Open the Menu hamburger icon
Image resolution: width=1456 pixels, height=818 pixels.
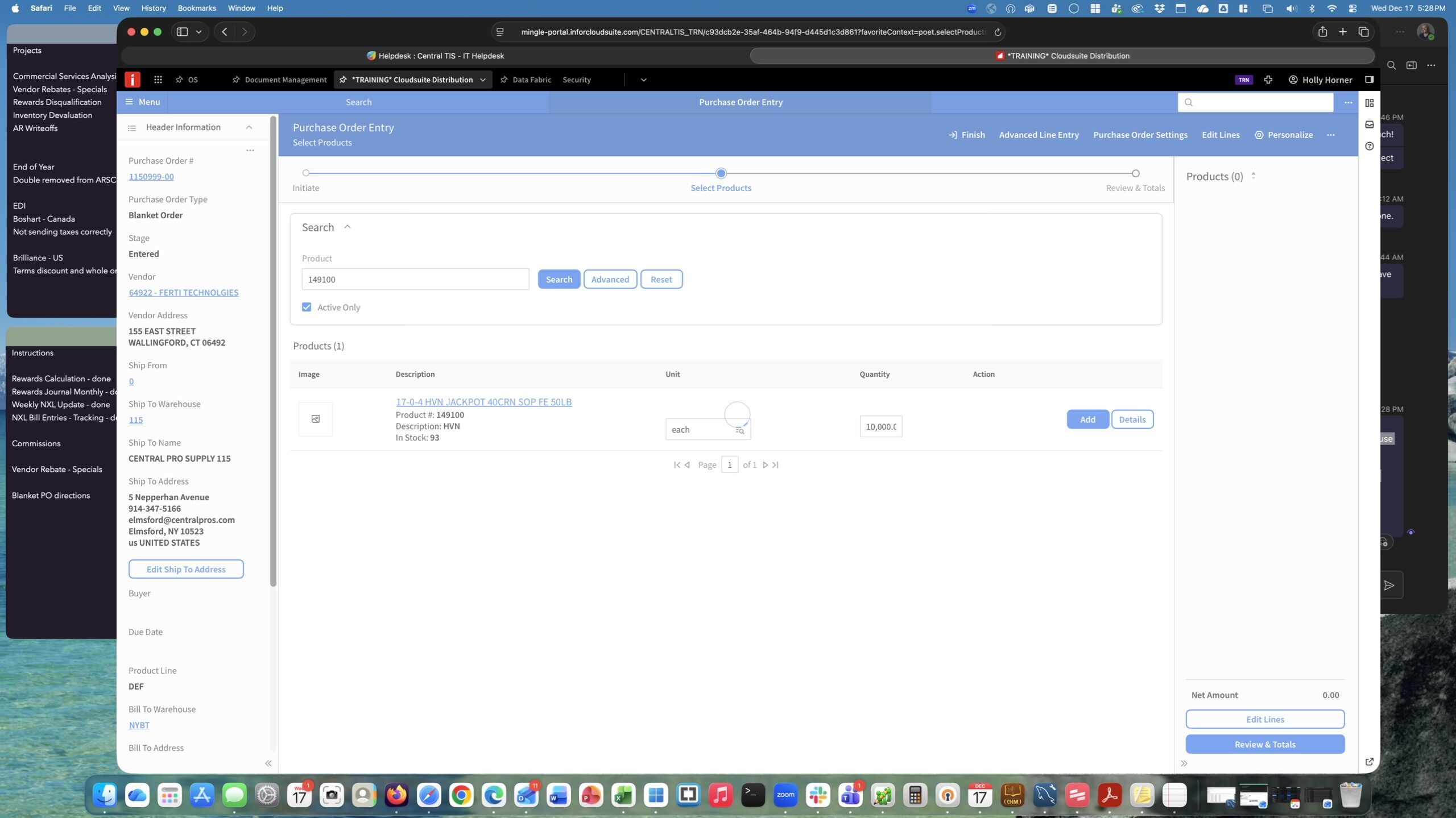pos(129,102)
